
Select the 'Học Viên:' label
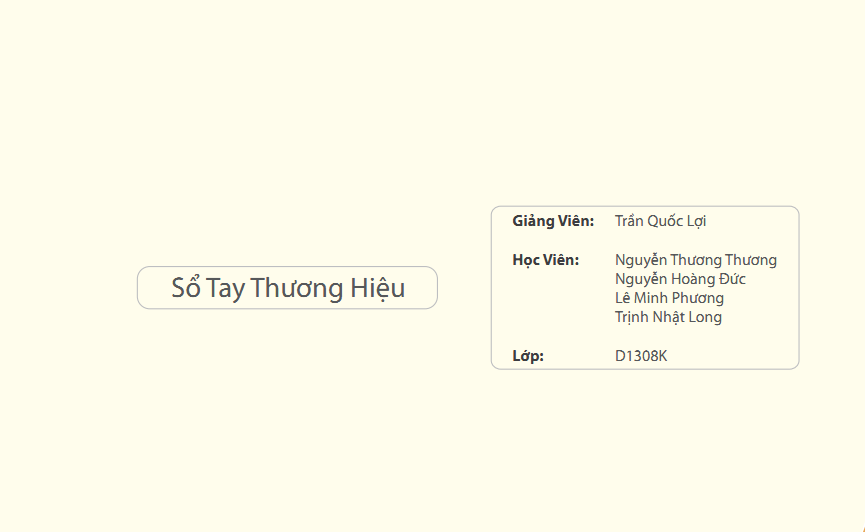(x=546, y=260)
